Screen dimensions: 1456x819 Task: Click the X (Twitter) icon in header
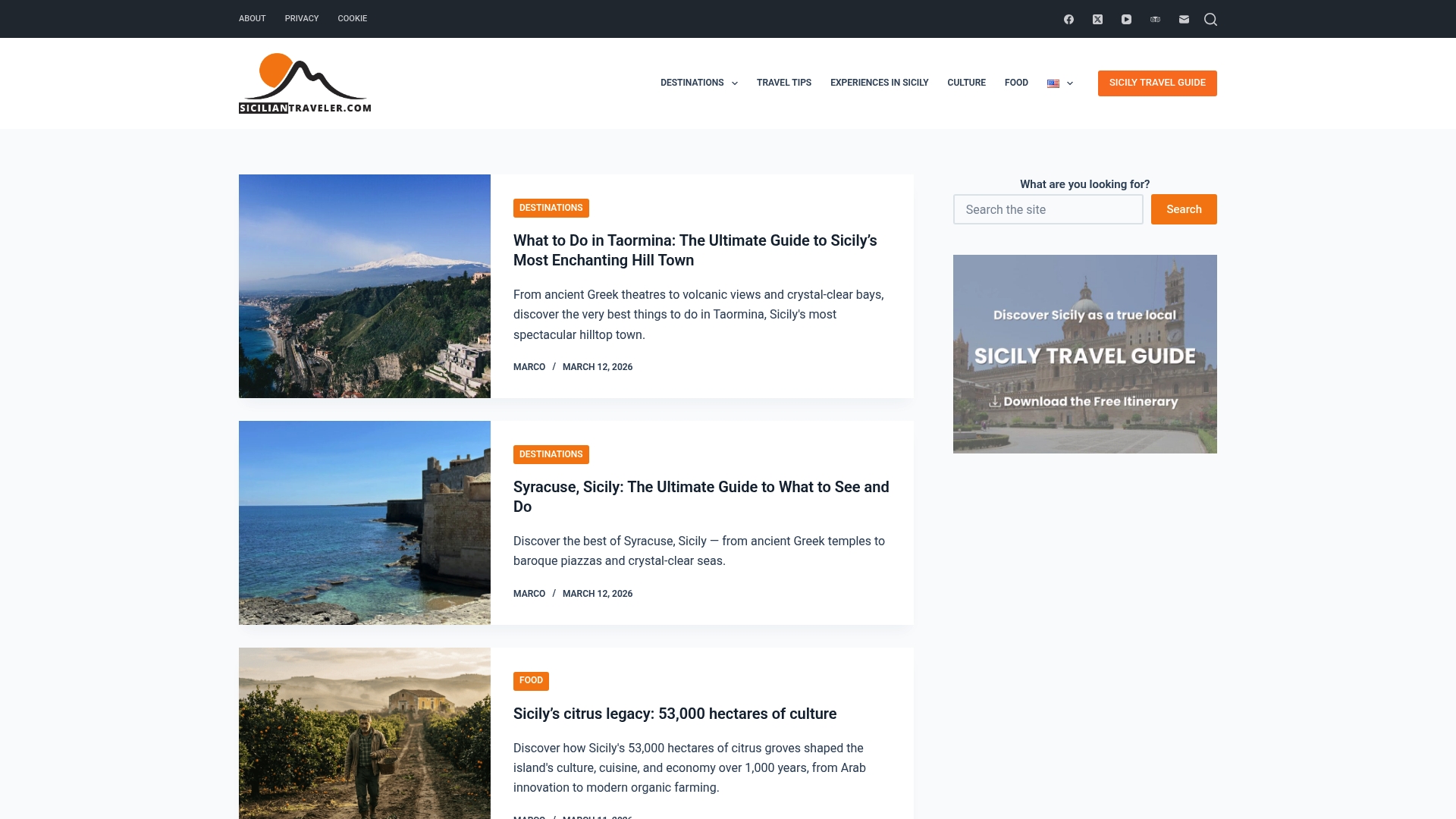(1097, 18)
